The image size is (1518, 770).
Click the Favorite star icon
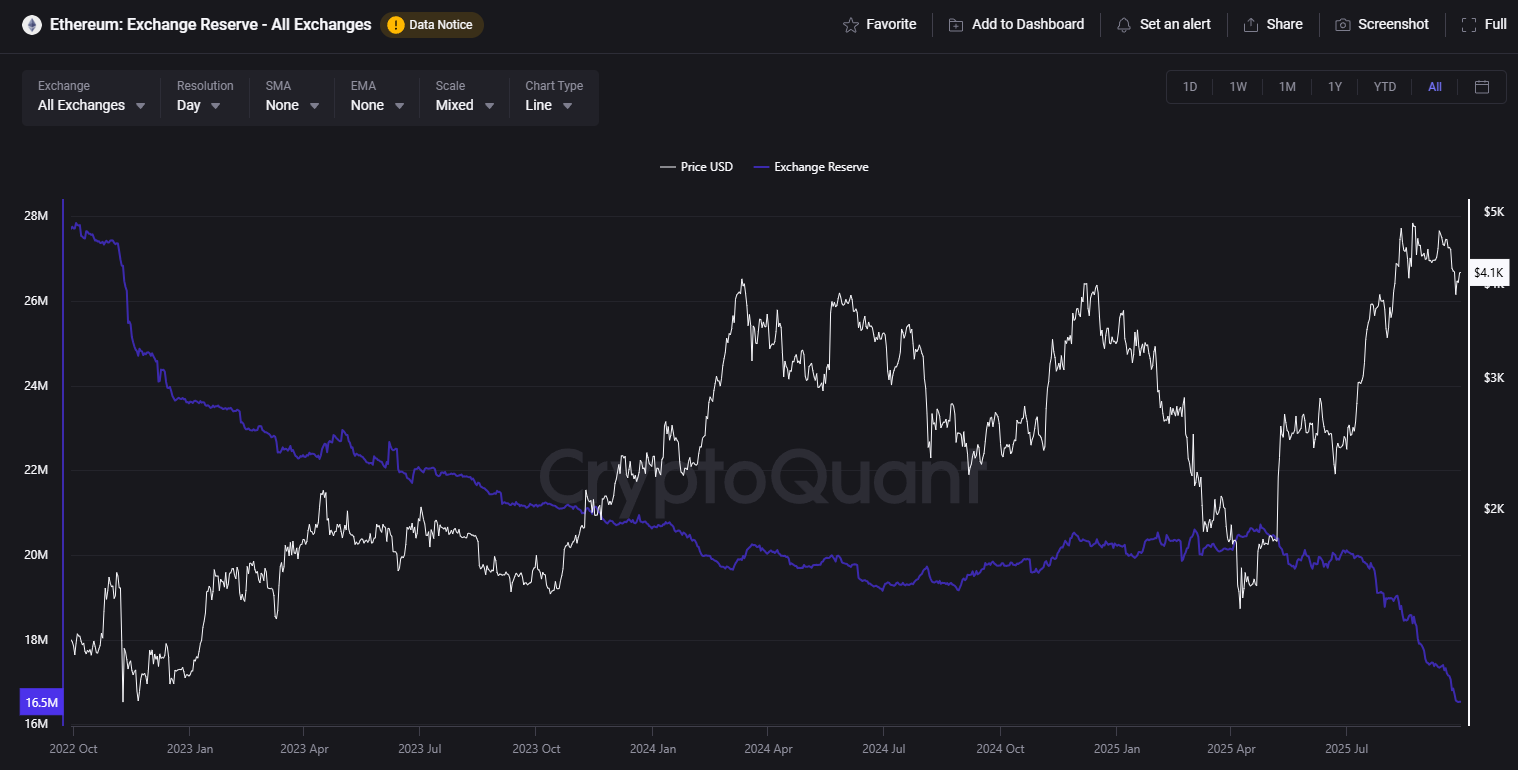(851, 25)
